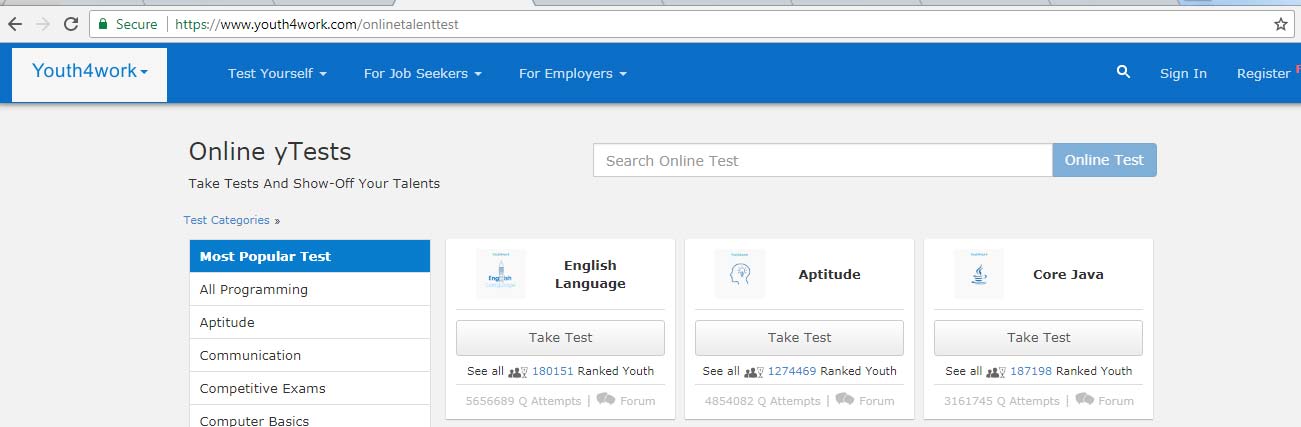Image resolution: width=1301 pixels, height=427 pixels.
Task: Click the Search Online Test field
Action: pyautogui.click(x=823, y=160)
